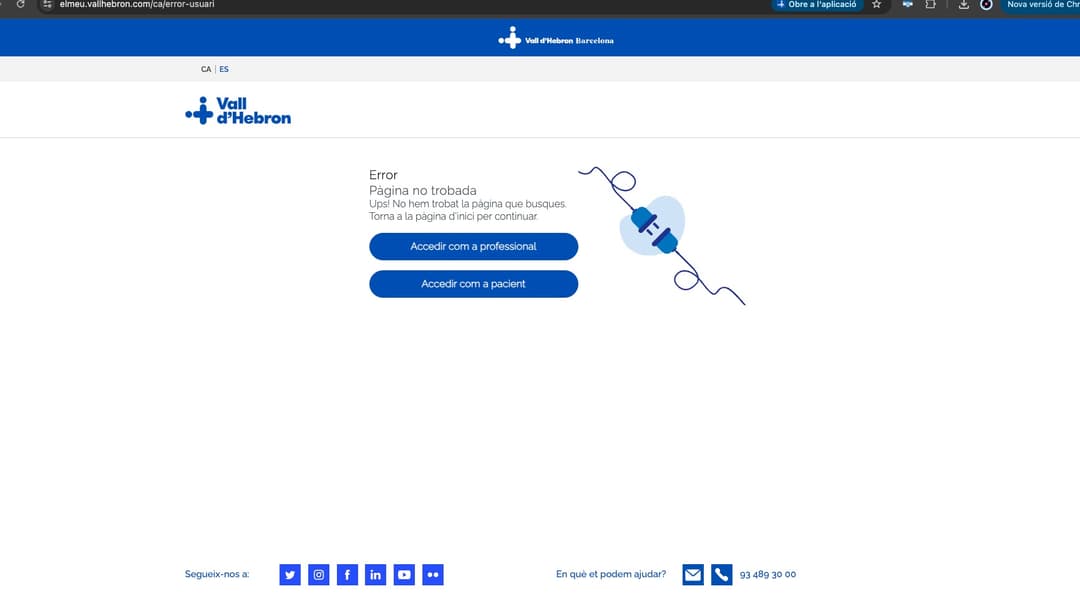
Task: Click Obre a l'aplicació in address bar
Action: [x=817, y=5]
